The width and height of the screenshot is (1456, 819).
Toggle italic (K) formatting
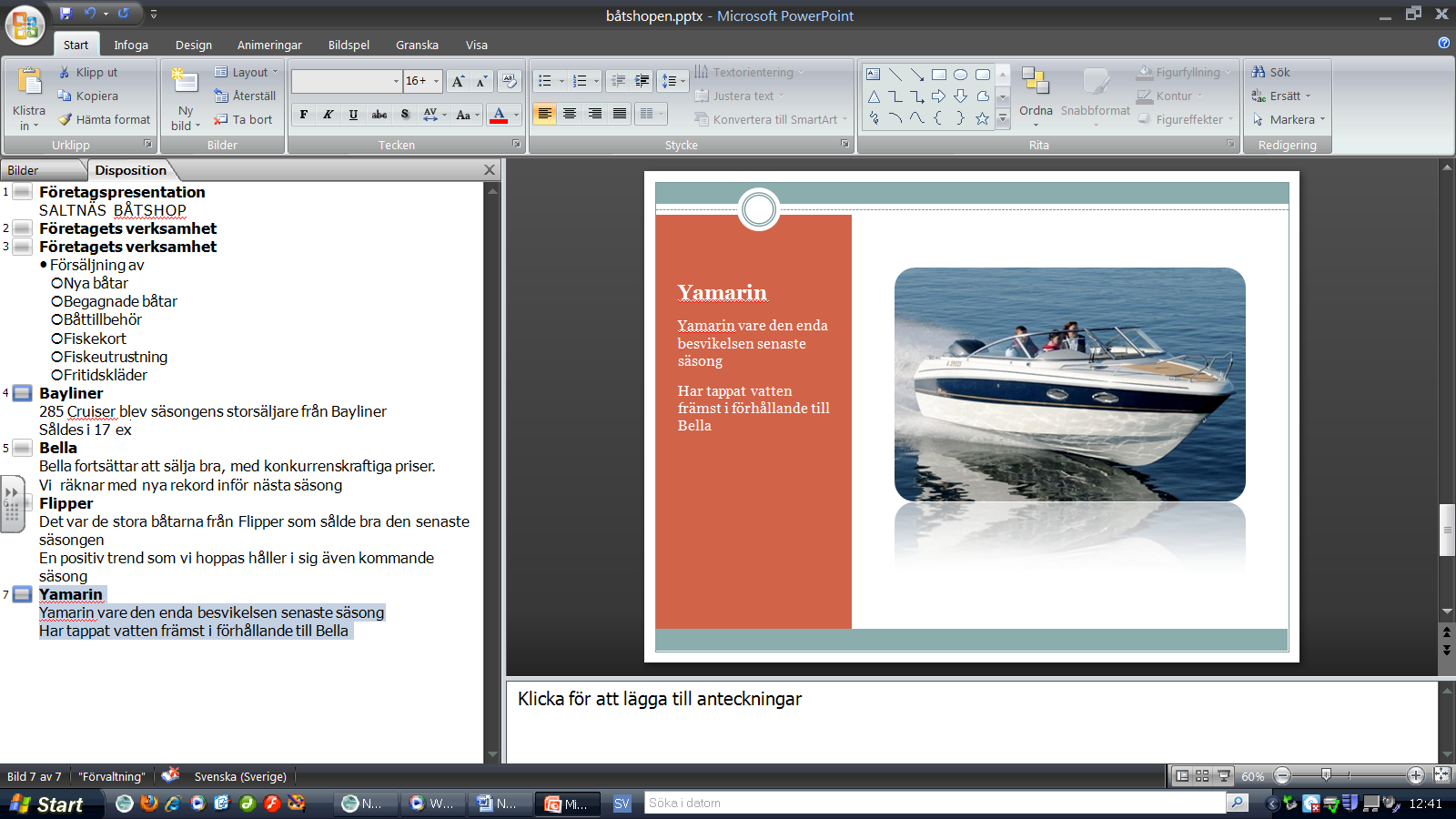tap(329, 115)
